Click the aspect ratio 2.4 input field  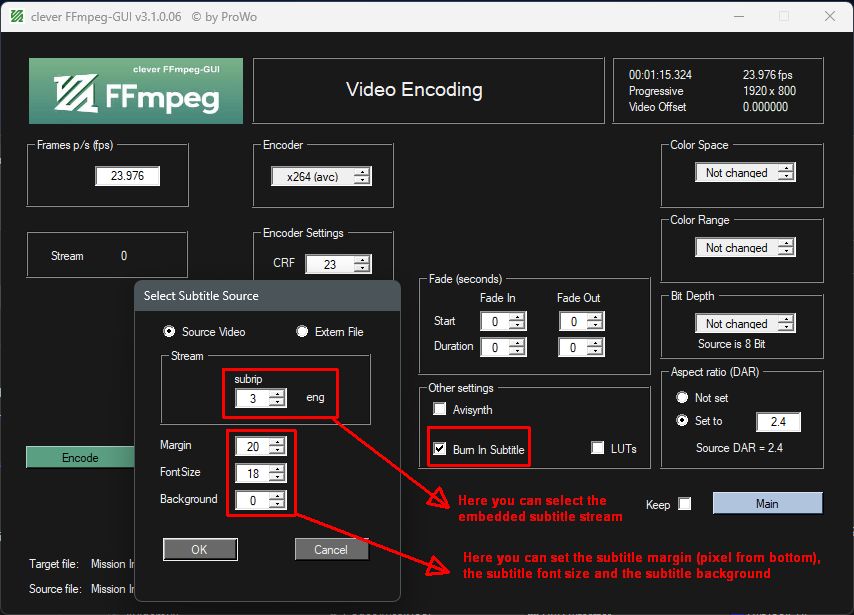point(778,422)
